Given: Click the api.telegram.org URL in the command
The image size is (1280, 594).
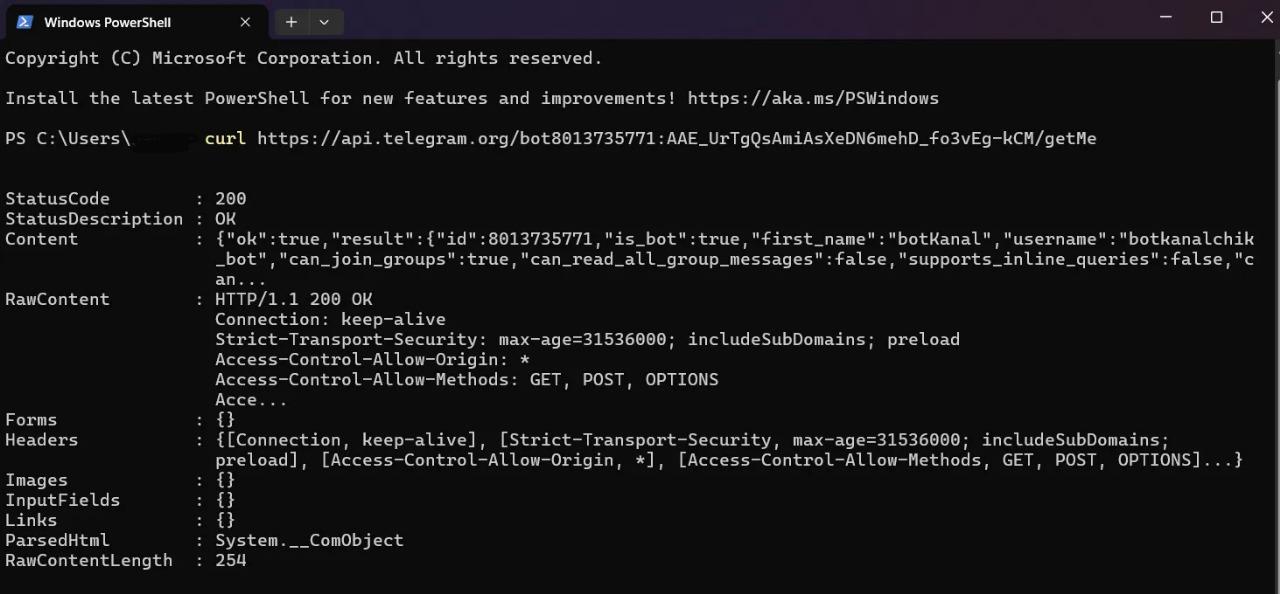Looking at the screenshot, I should coord(677,138).
